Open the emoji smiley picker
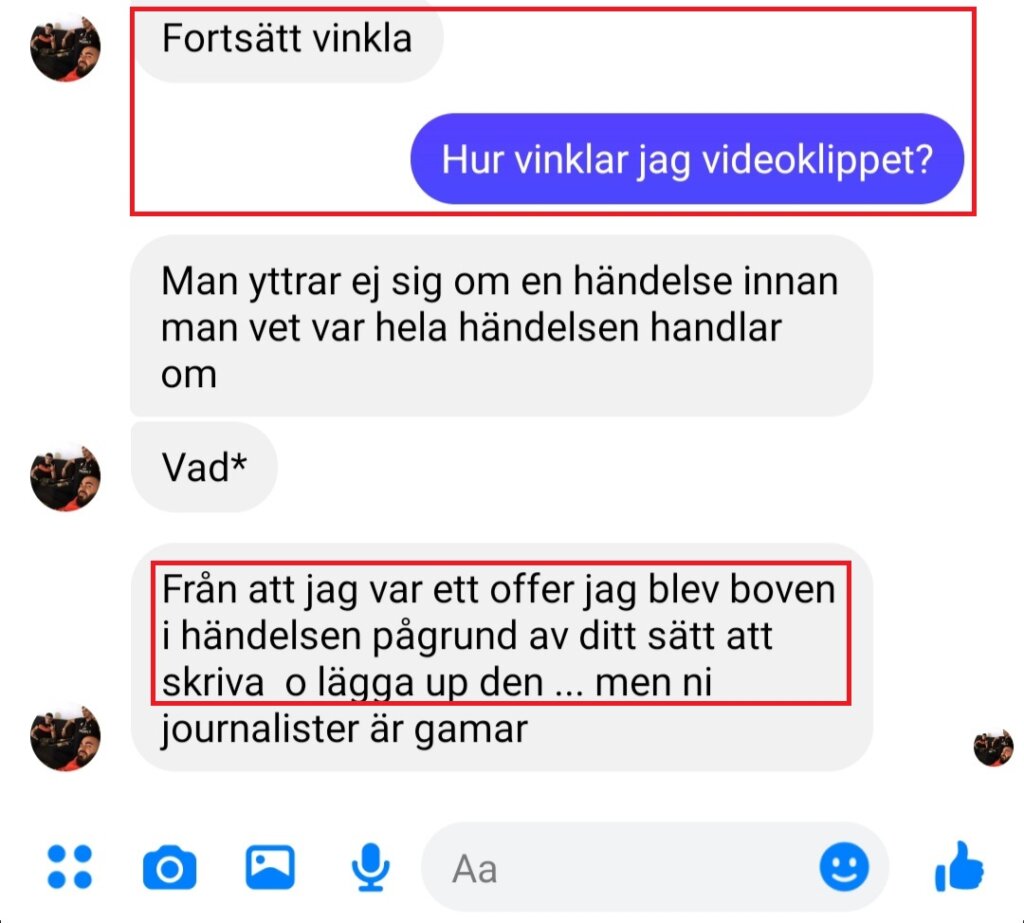Image resolution: width=1024 pixels, height=923 pixels. tap(844, 867)
